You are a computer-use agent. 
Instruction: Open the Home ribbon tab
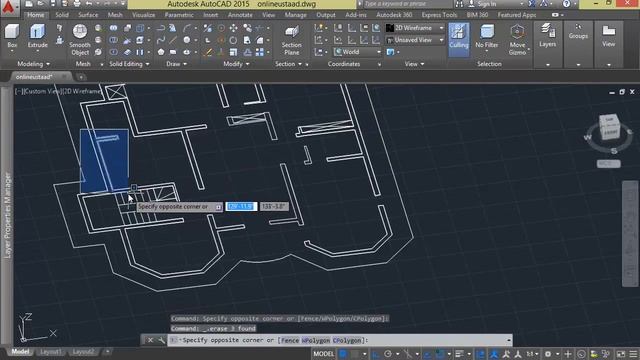click(36, 15)
